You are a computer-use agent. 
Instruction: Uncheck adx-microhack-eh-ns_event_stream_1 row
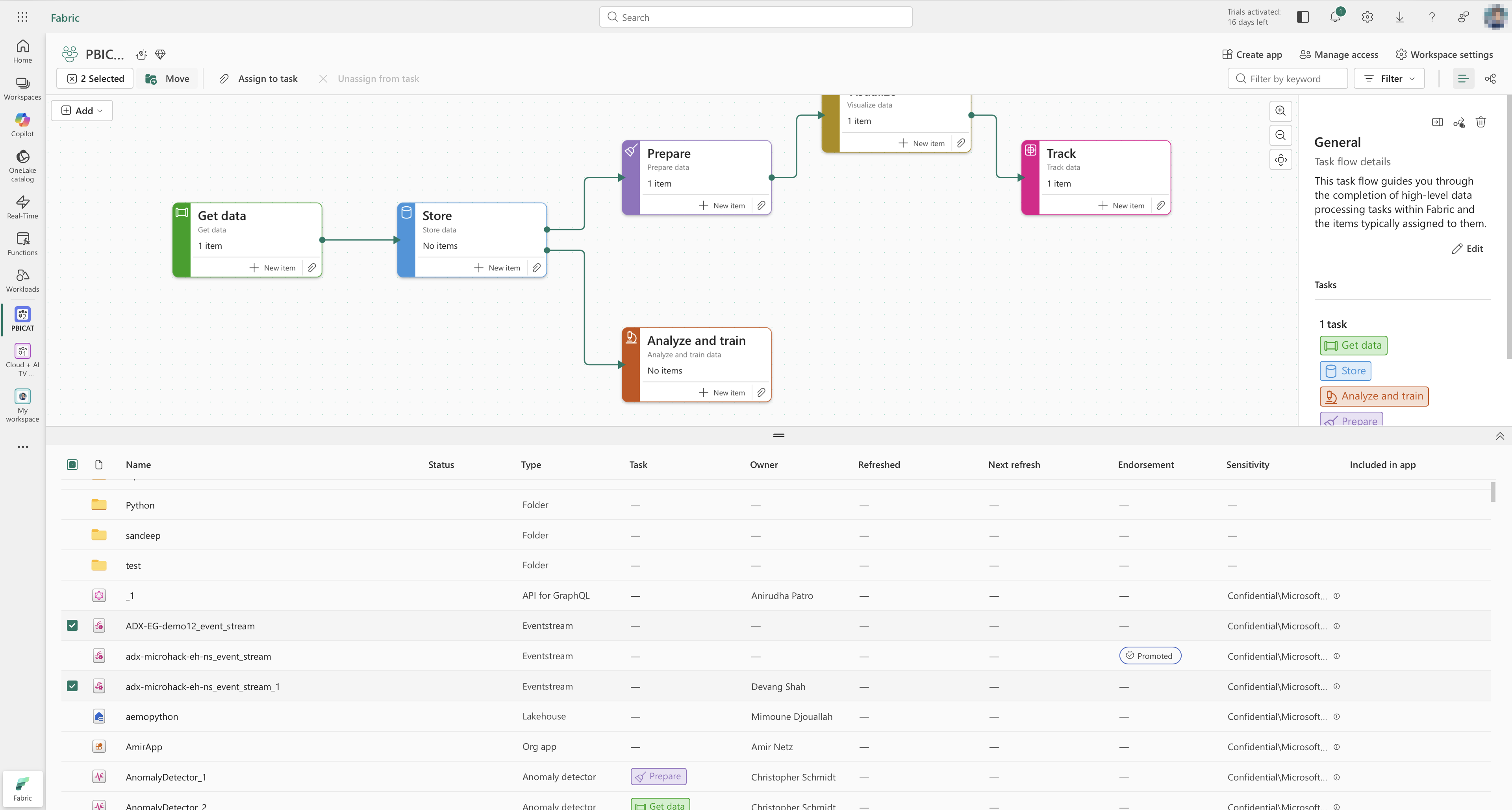click(72, 686)
